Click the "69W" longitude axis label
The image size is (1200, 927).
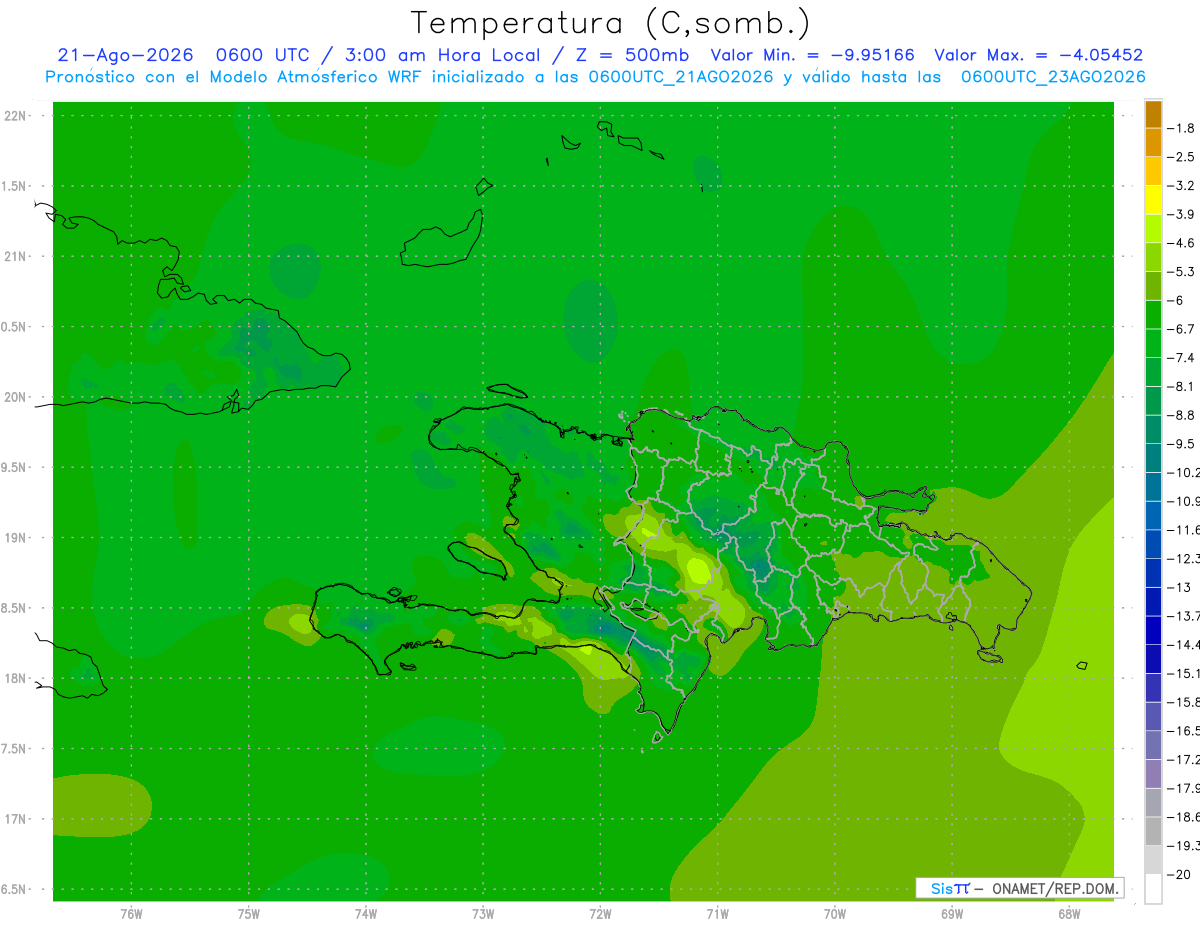[952, 914]
